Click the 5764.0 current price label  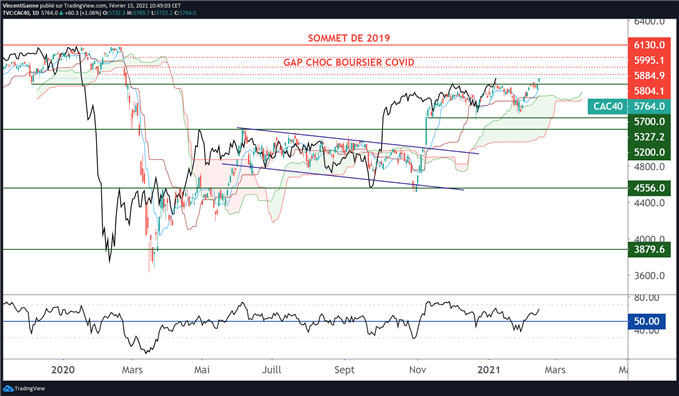[x=649, y=106]
